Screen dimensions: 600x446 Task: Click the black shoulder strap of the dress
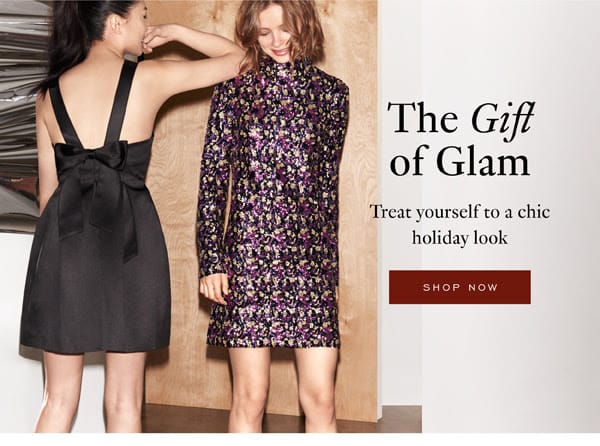pyautogui.click(x=122, y=103)
